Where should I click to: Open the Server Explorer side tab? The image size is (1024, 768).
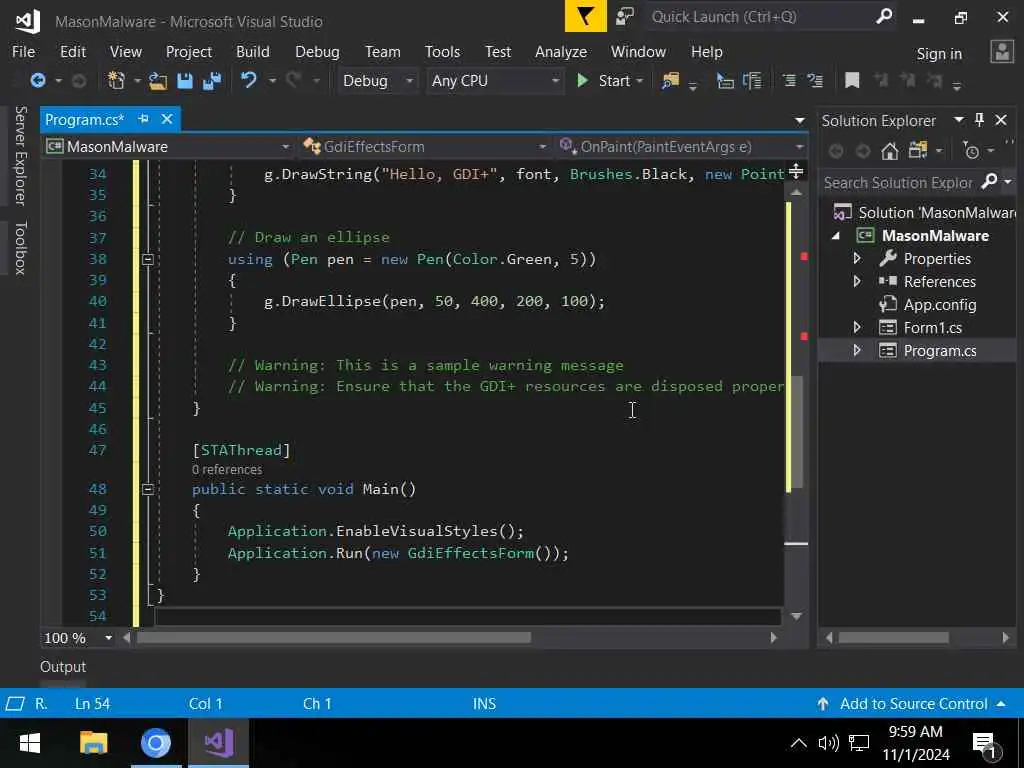pyautogui.click(x=21, y=155)
